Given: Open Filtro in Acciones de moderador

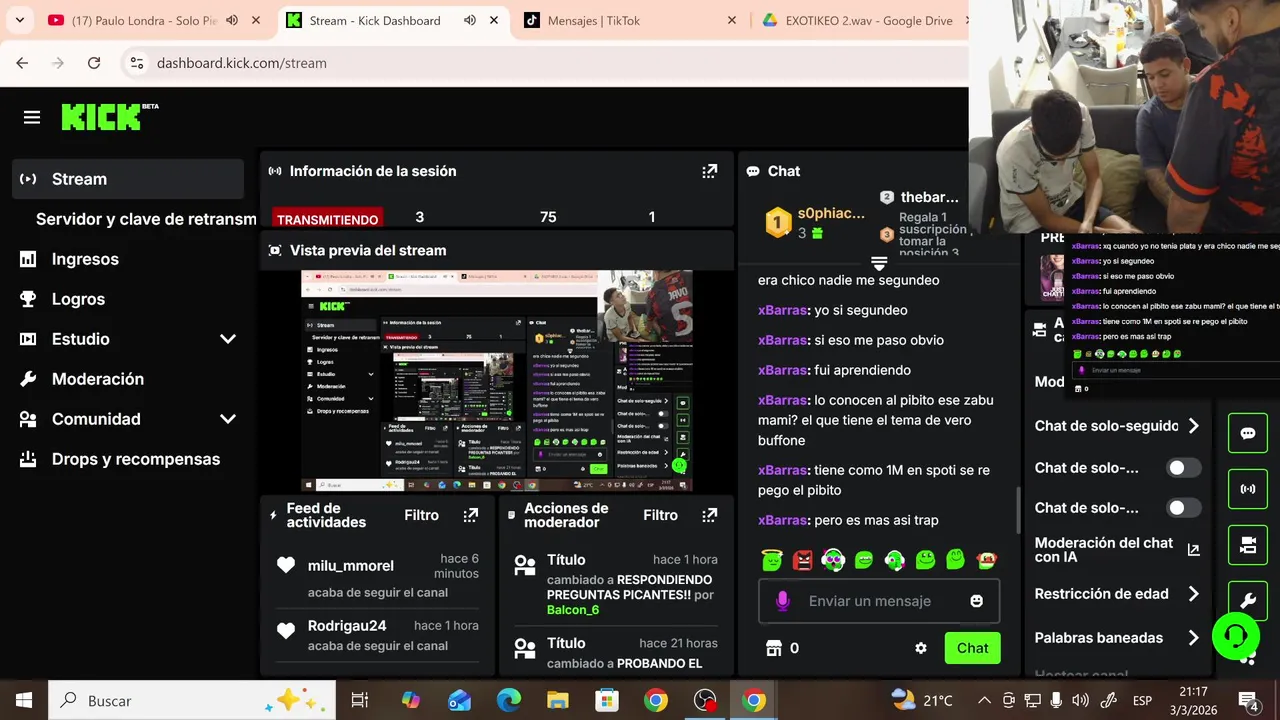Looking at the screenshot, I should (x=660, y=515).
